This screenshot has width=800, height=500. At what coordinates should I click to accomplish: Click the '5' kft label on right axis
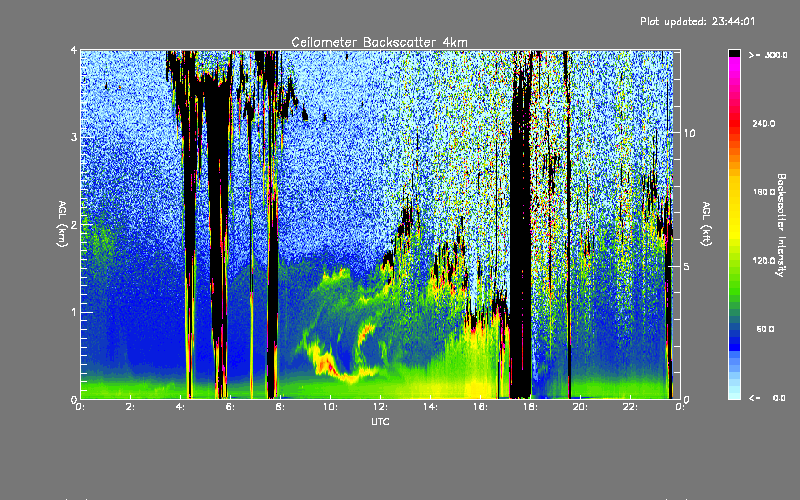point(686,267)
